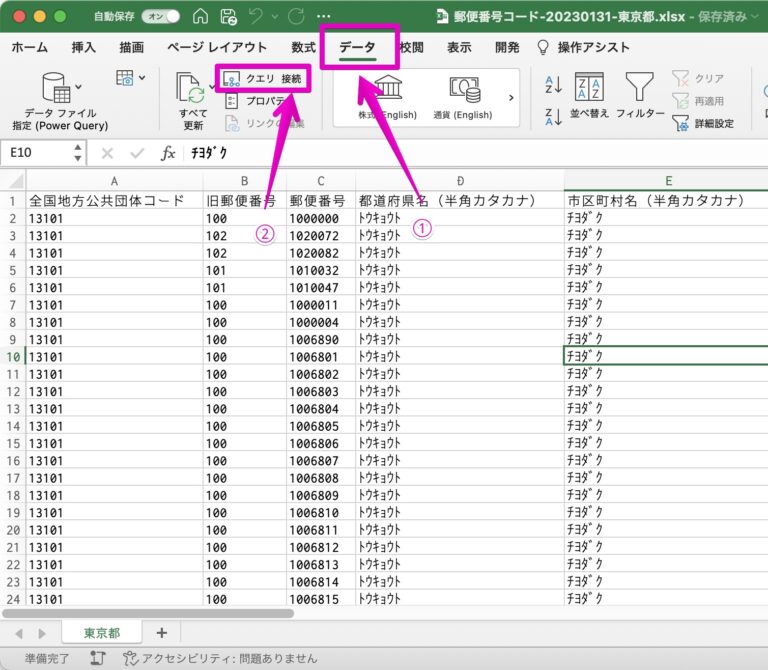This screenshot has height=670, width=768.
Task: Open the 挿入 ribbon tab
Action: 85,47
